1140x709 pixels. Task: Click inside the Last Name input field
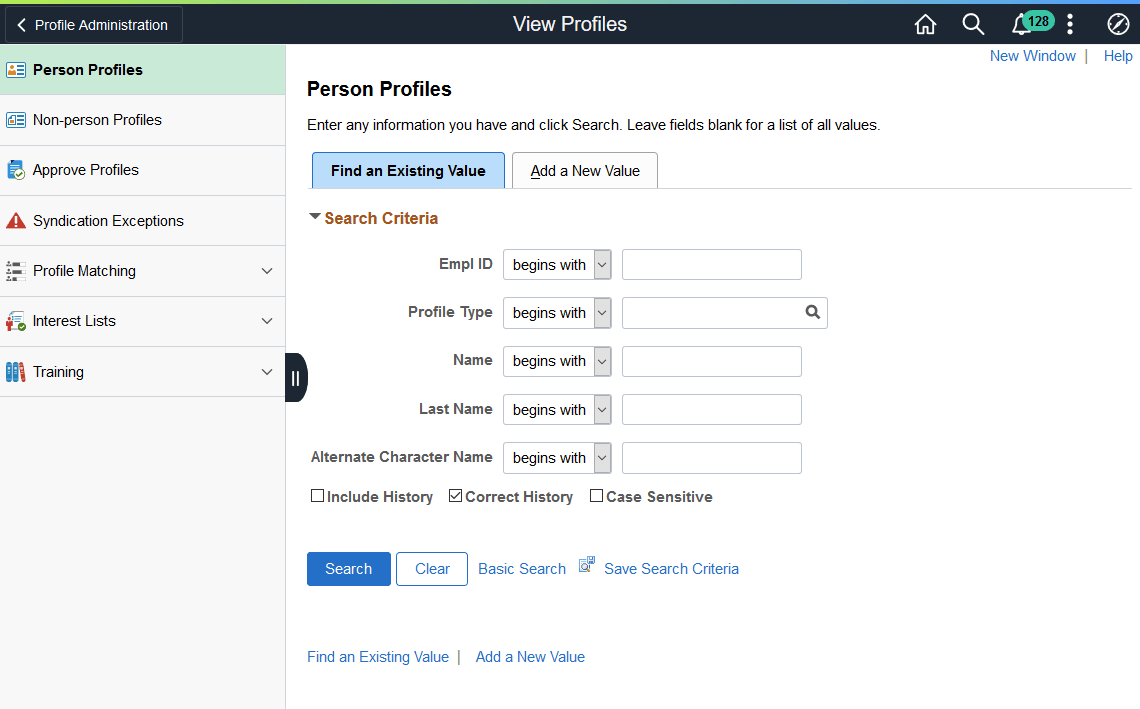(x=711, y=409)
